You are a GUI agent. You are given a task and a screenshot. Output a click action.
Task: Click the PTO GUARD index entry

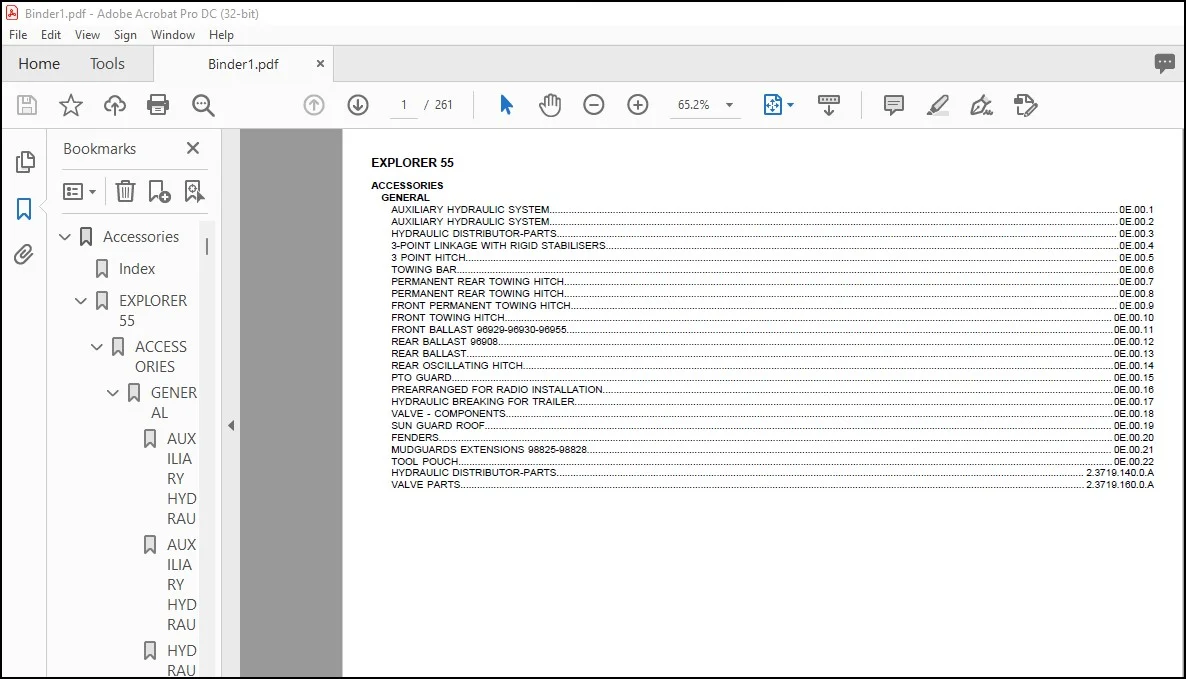[421, 377]
